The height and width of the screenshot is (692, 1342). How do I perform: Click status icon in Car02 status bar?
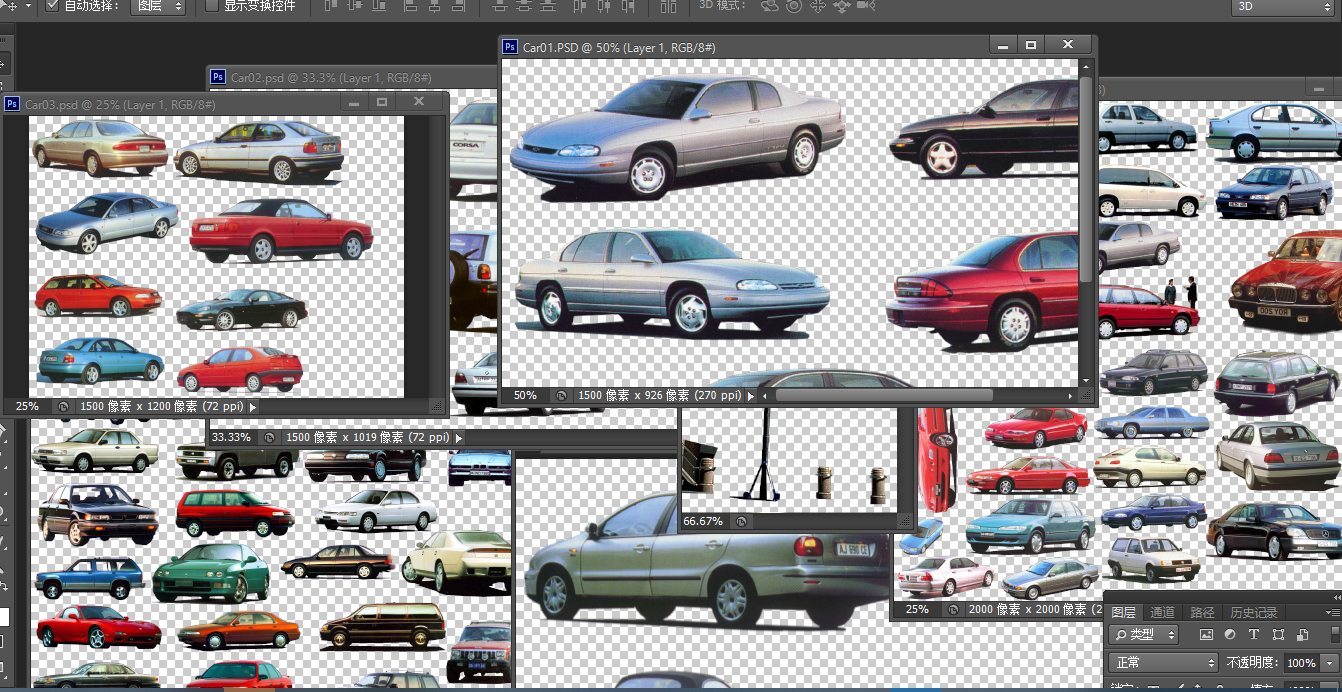pos(269,437)
